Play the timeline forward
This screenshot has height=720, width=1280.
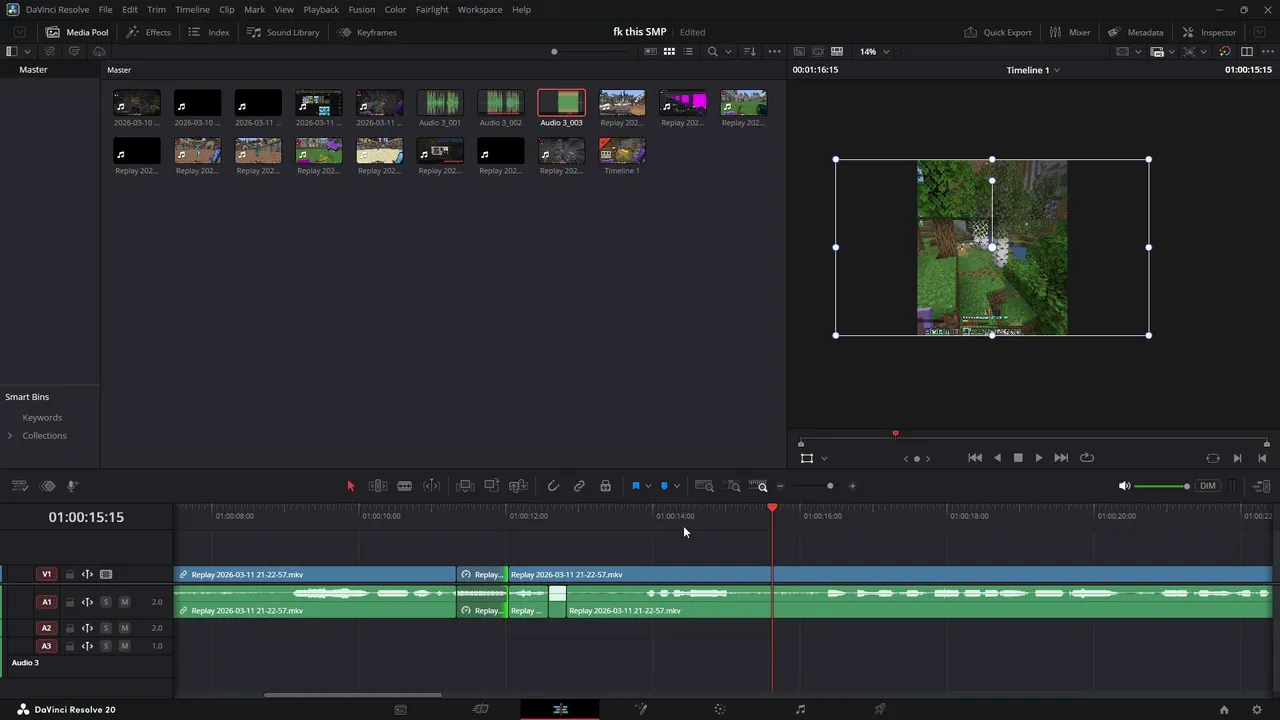(x=1039, y=458)
